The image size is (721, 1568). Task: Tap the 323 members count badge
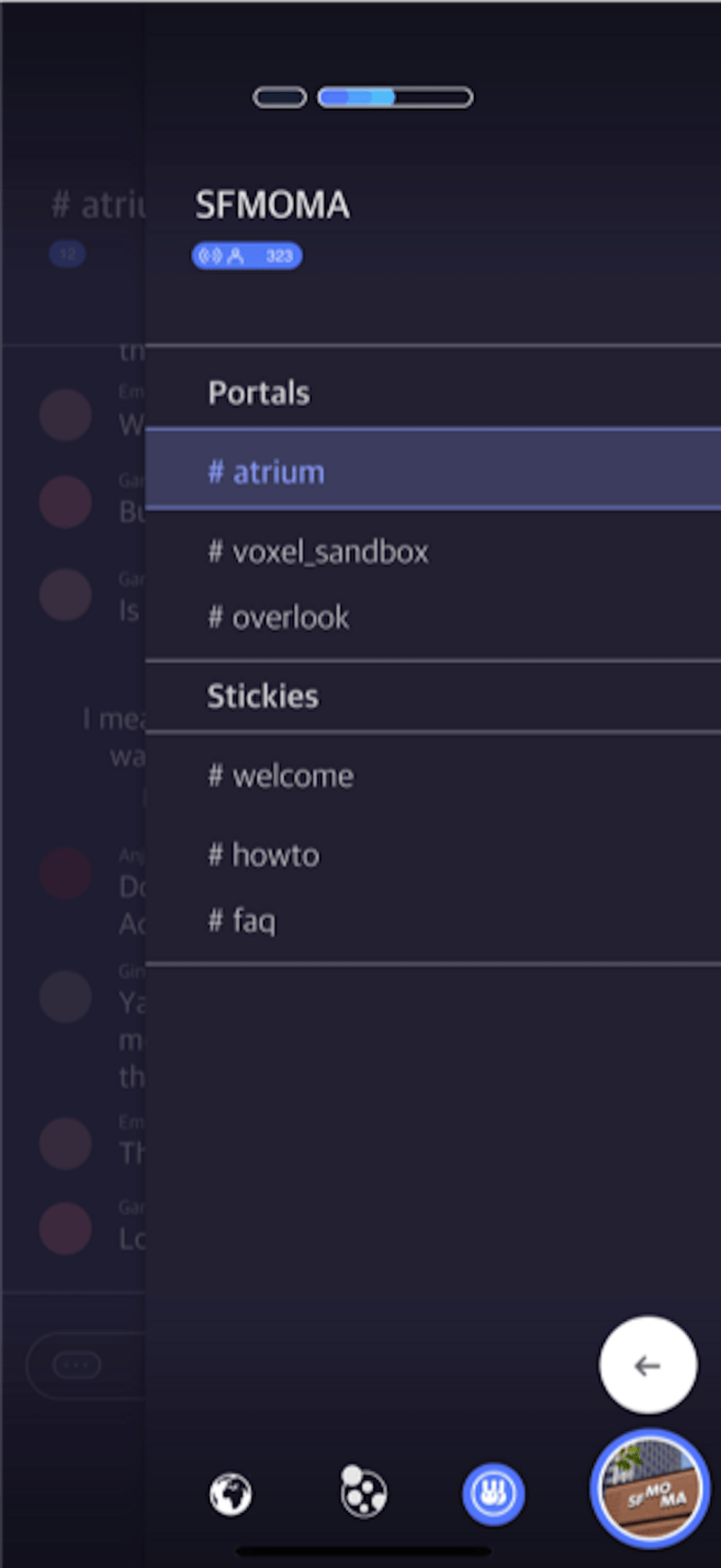pyautogui.click(x=247, y=256)
